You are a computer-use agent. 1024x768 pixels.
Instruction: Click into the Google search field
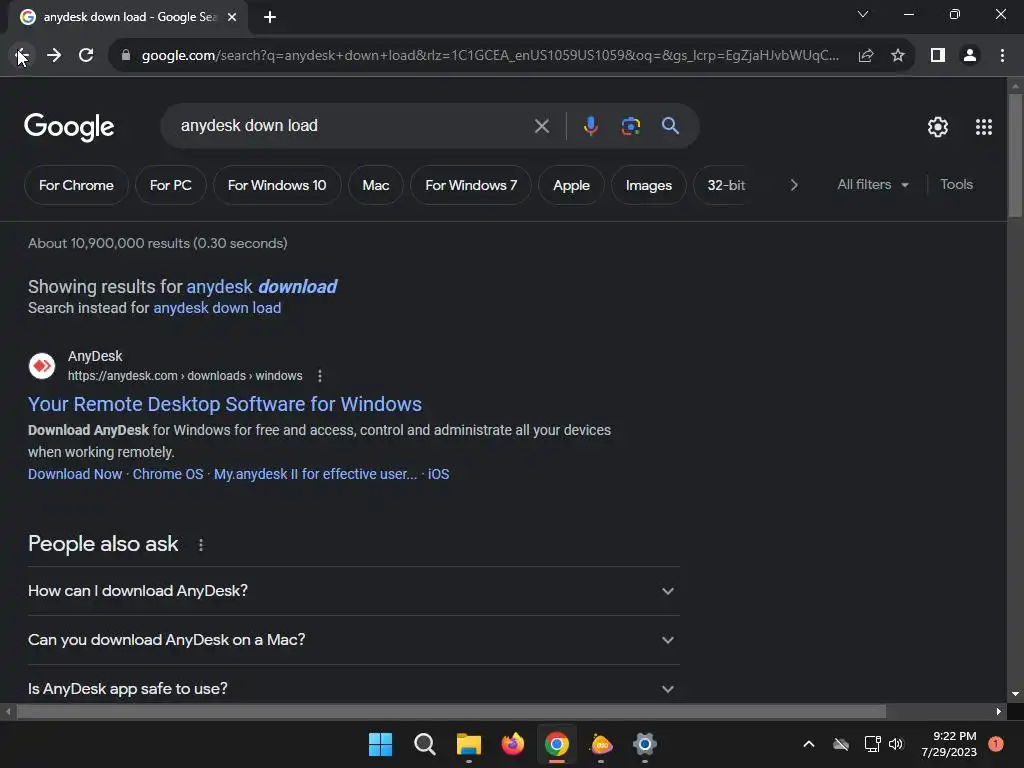353,125
